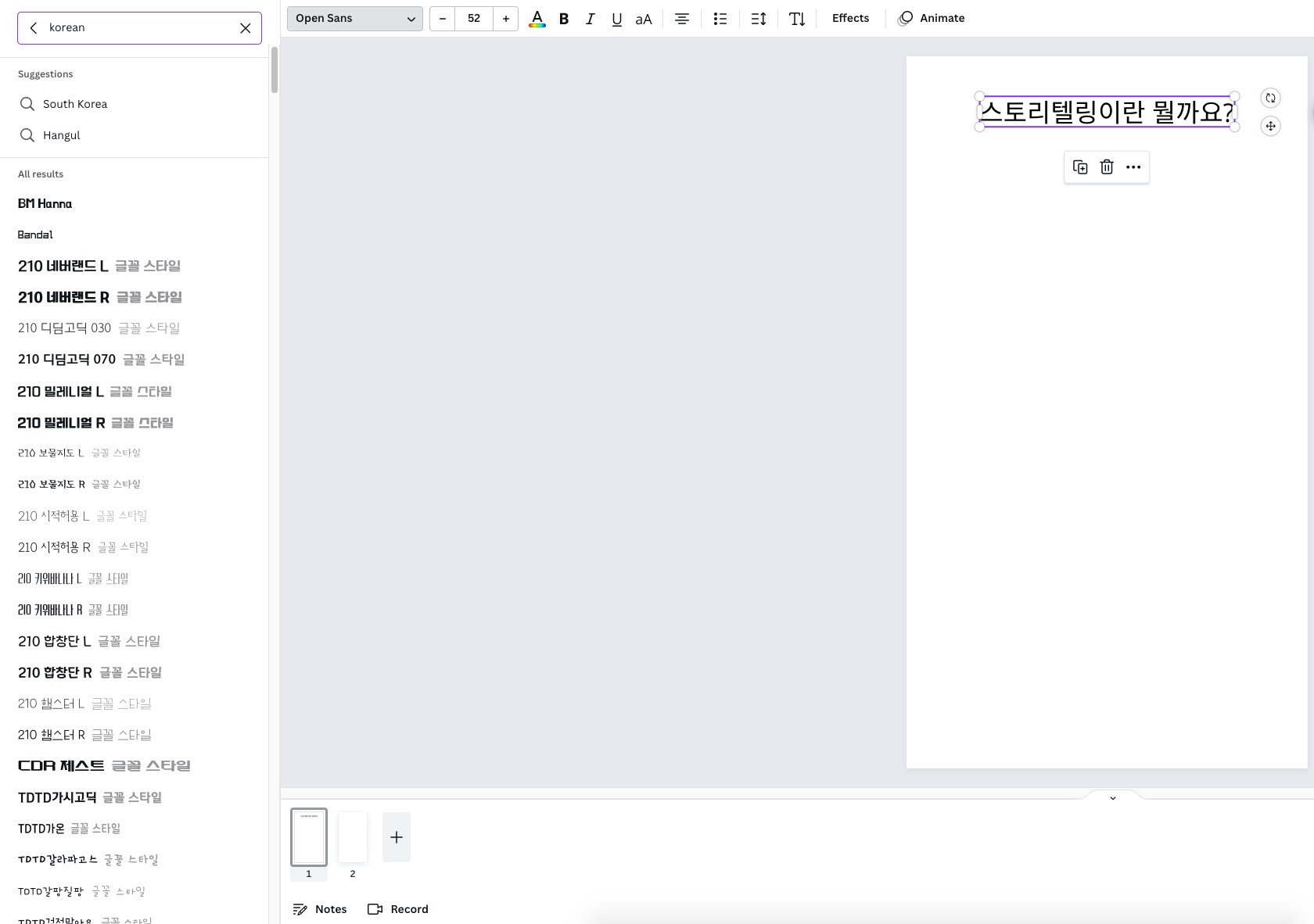1314x924 pixels.
Task: Open the Effects panel
Action: click(851, 19)
